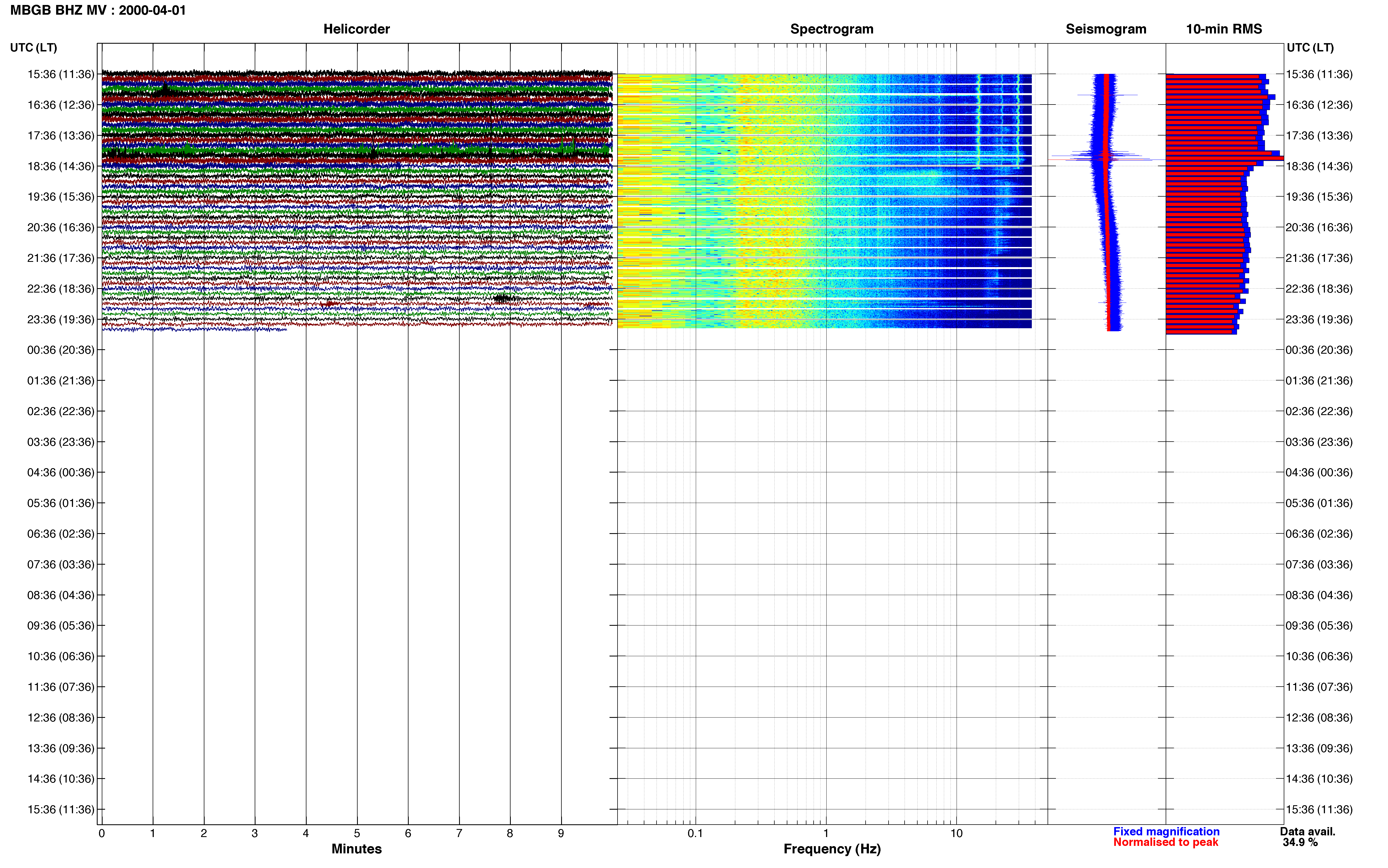This screenshot has height=868, width=1388.
Task: Click the left 11:36 (07:36) time label
Action: click(x=61, y=687)
